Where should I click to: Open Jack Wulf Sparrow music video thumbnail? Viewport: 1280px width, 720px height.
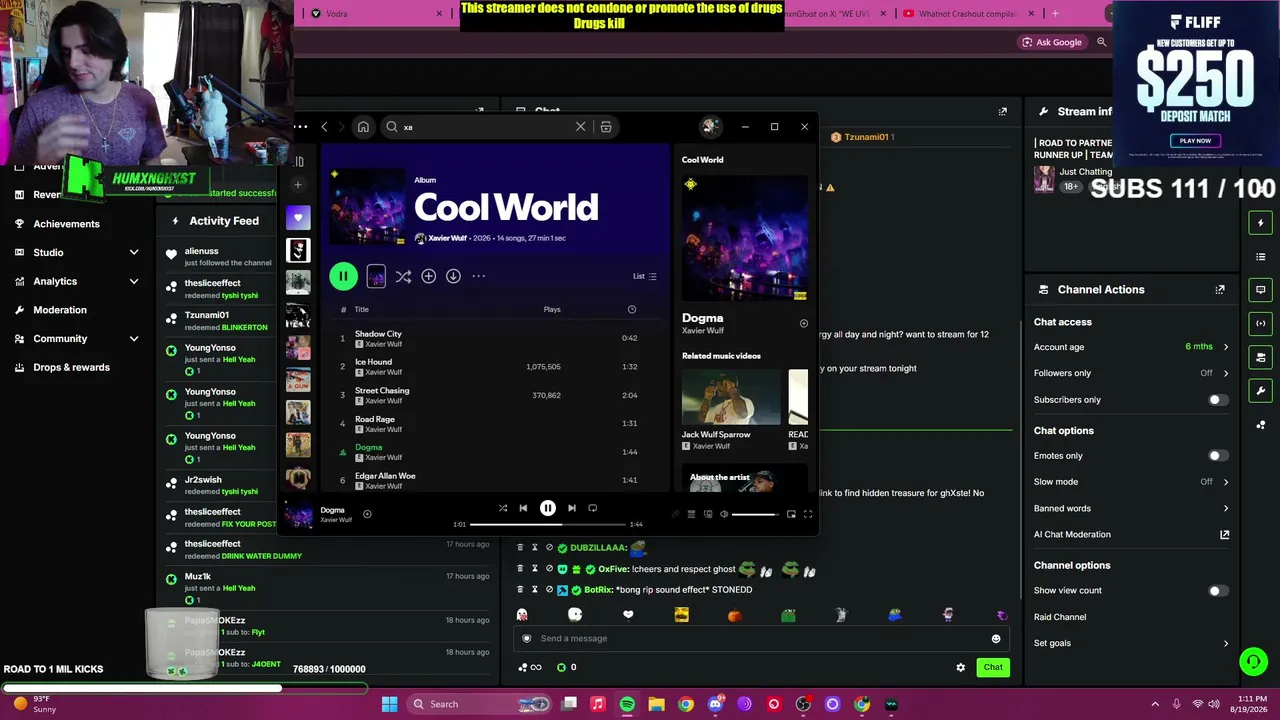pos(731,397)
